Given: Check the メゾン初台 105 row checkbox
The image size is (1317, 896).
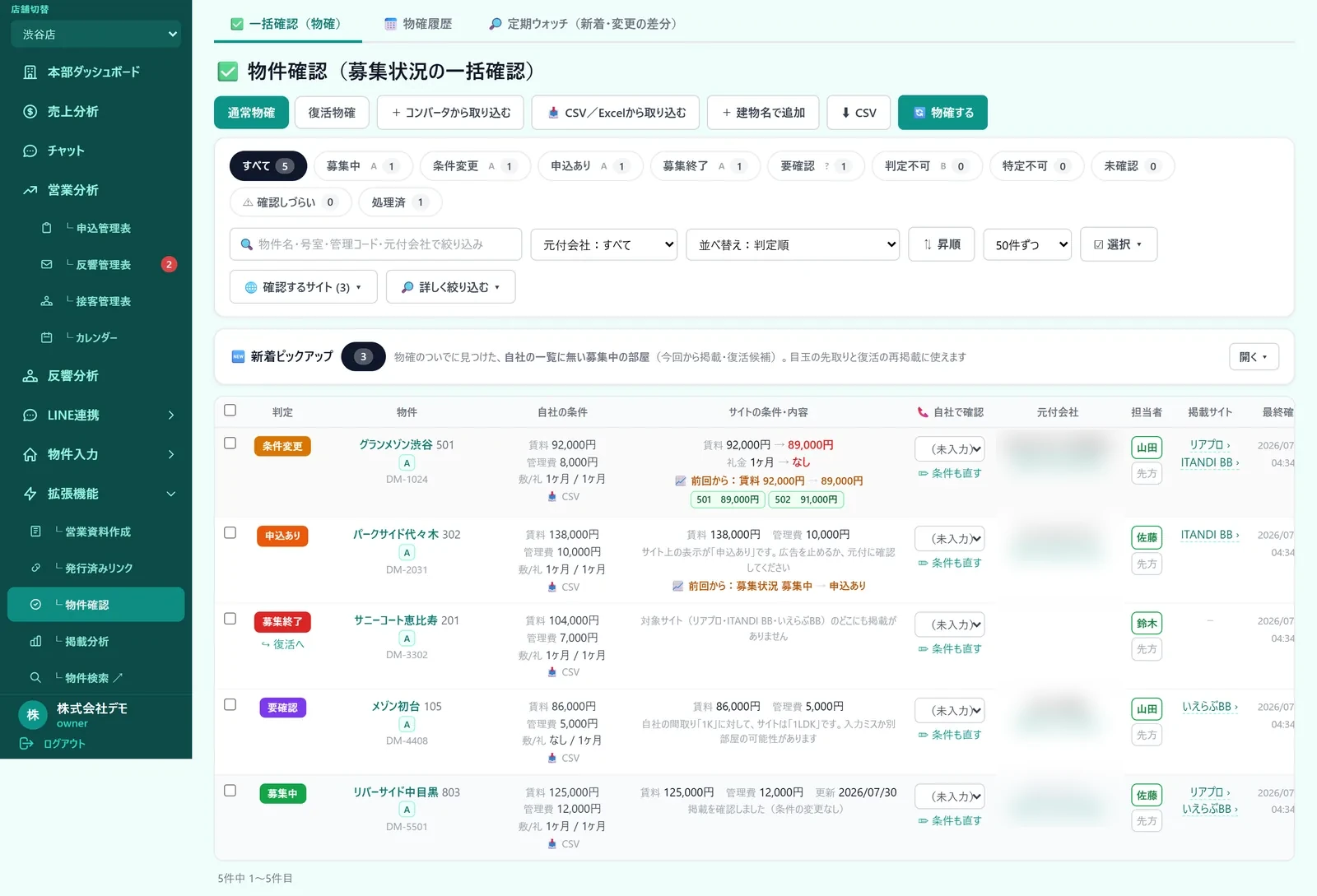Looking at the screenshot, I should tap(230, 705).
